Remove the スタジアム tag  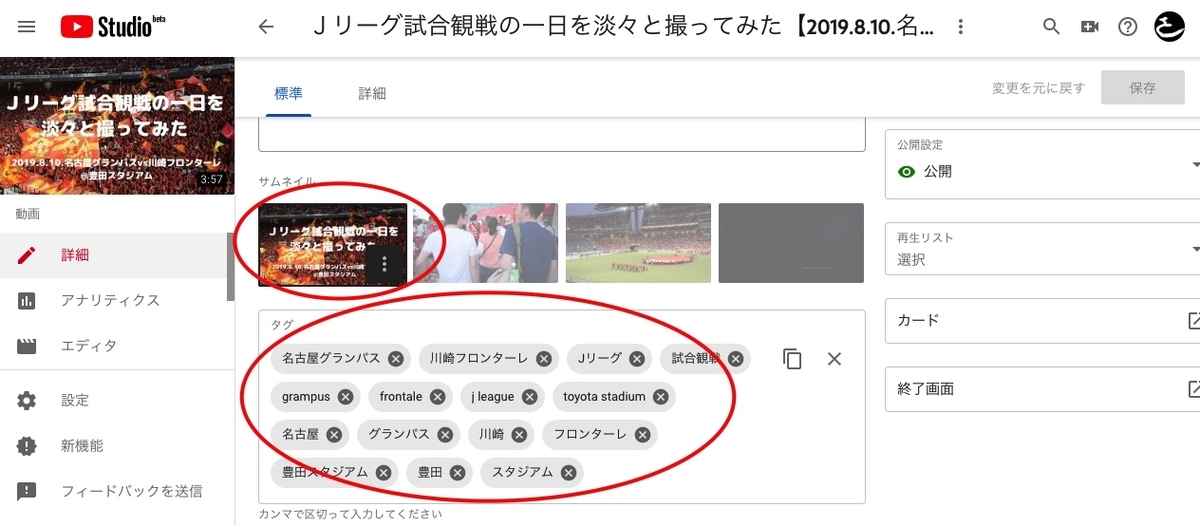click(568, 473)
